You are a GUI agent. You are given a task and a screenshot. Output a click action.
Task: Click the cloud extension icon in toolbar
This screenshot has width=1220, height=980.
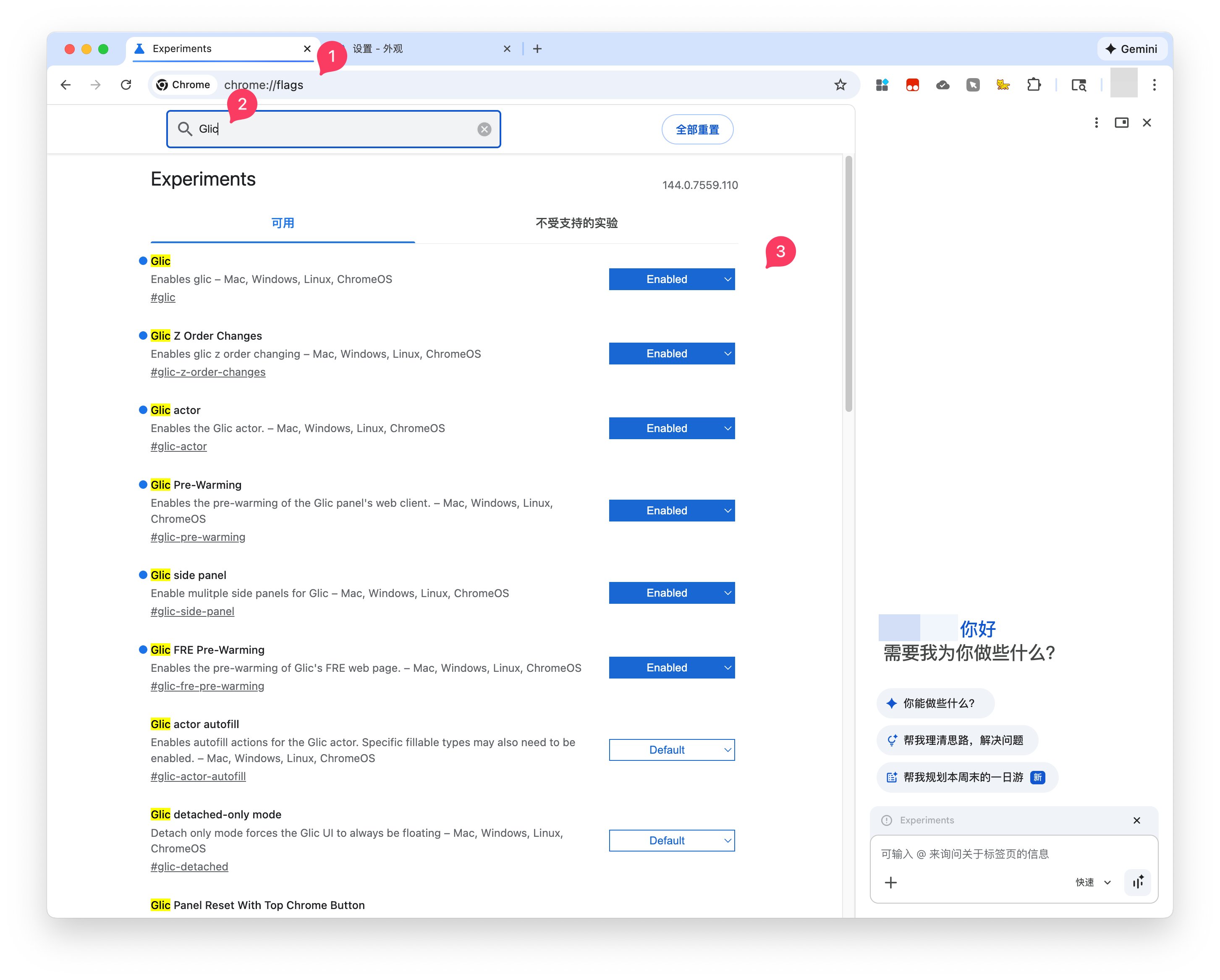point(943,85)
